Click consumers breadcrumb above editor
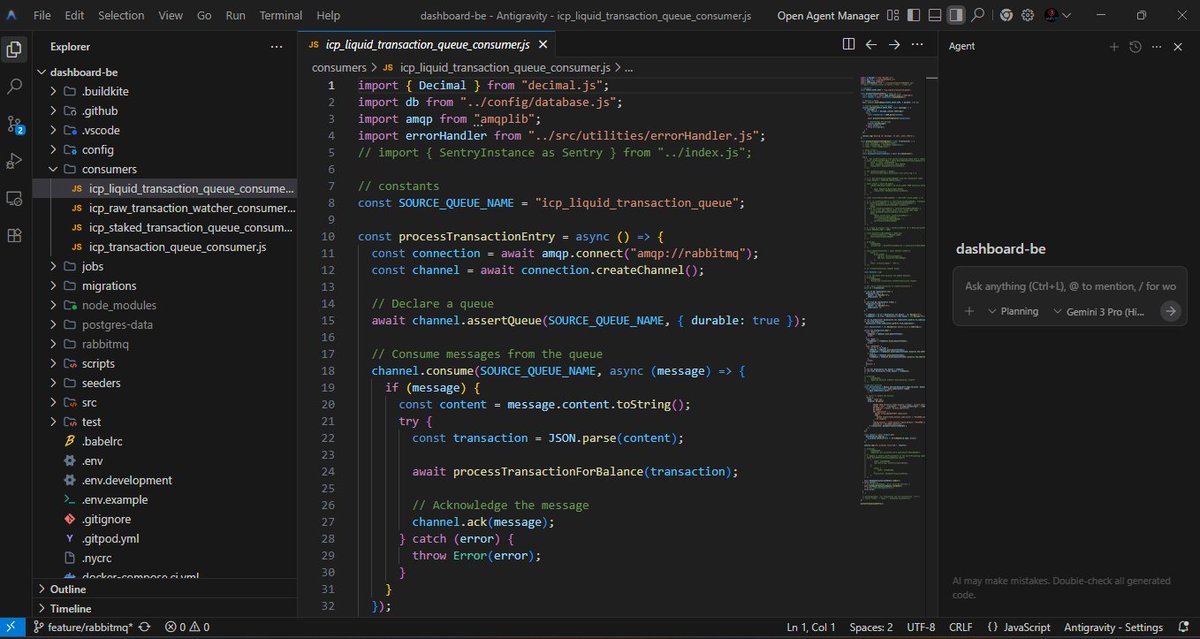1200x639 pixels. [338, 67]
